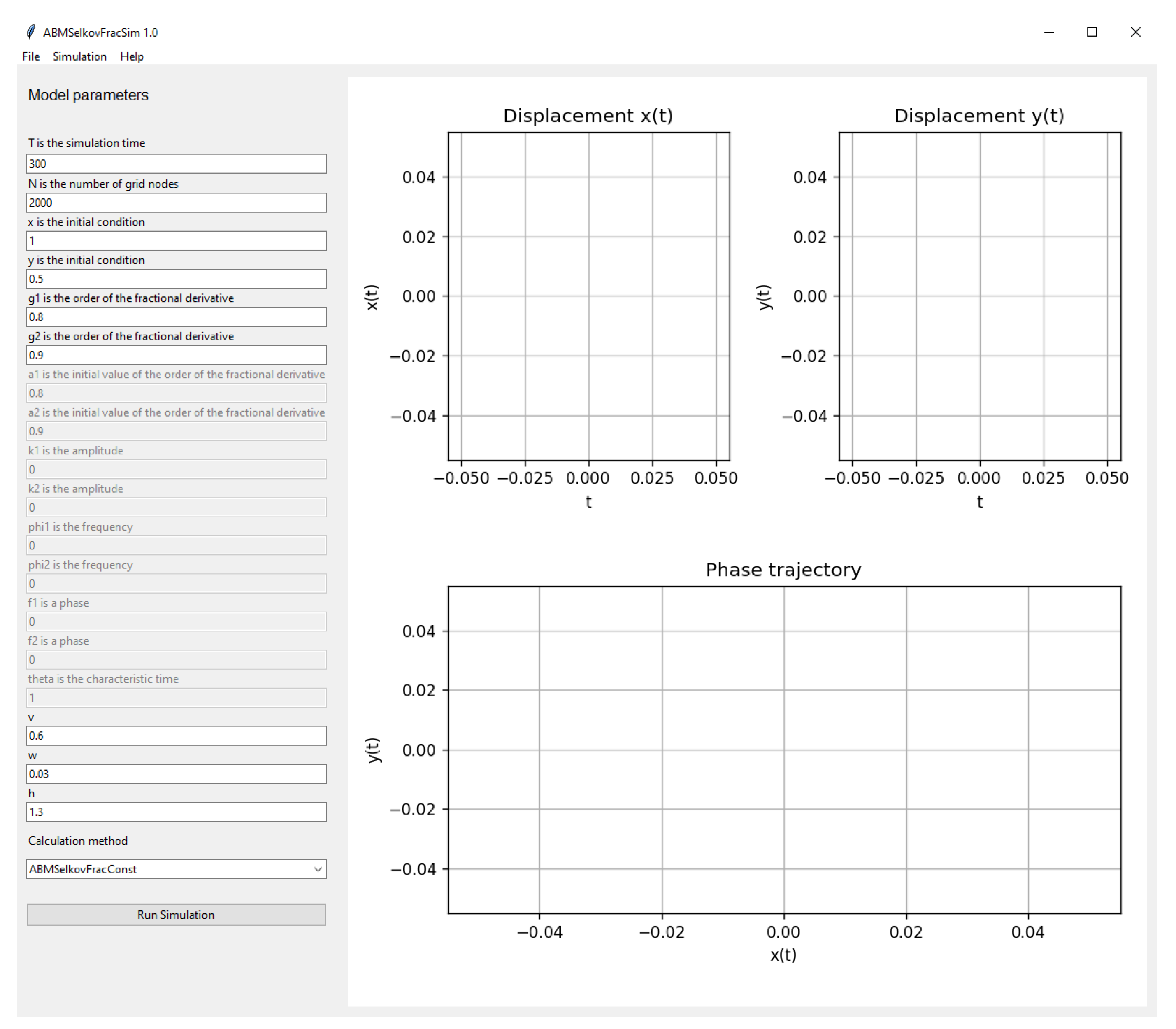Click the feather app icon in title bar
Image resolution: width=1176 pixels, height=1029 pixels.
(x=31, y=32)
